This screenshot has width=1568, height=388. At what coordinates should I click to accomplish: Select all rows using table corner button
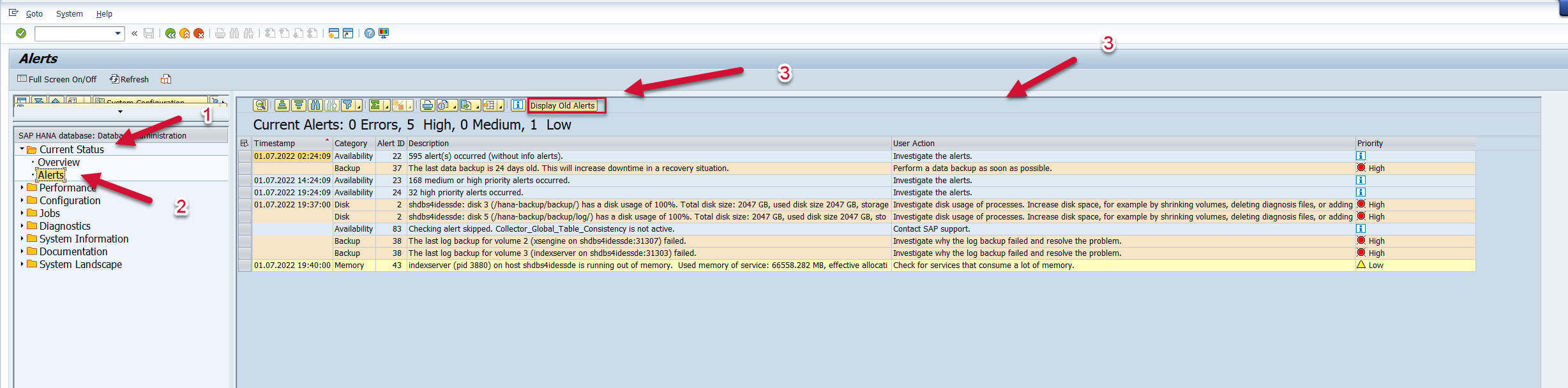[x=244, y=144]
